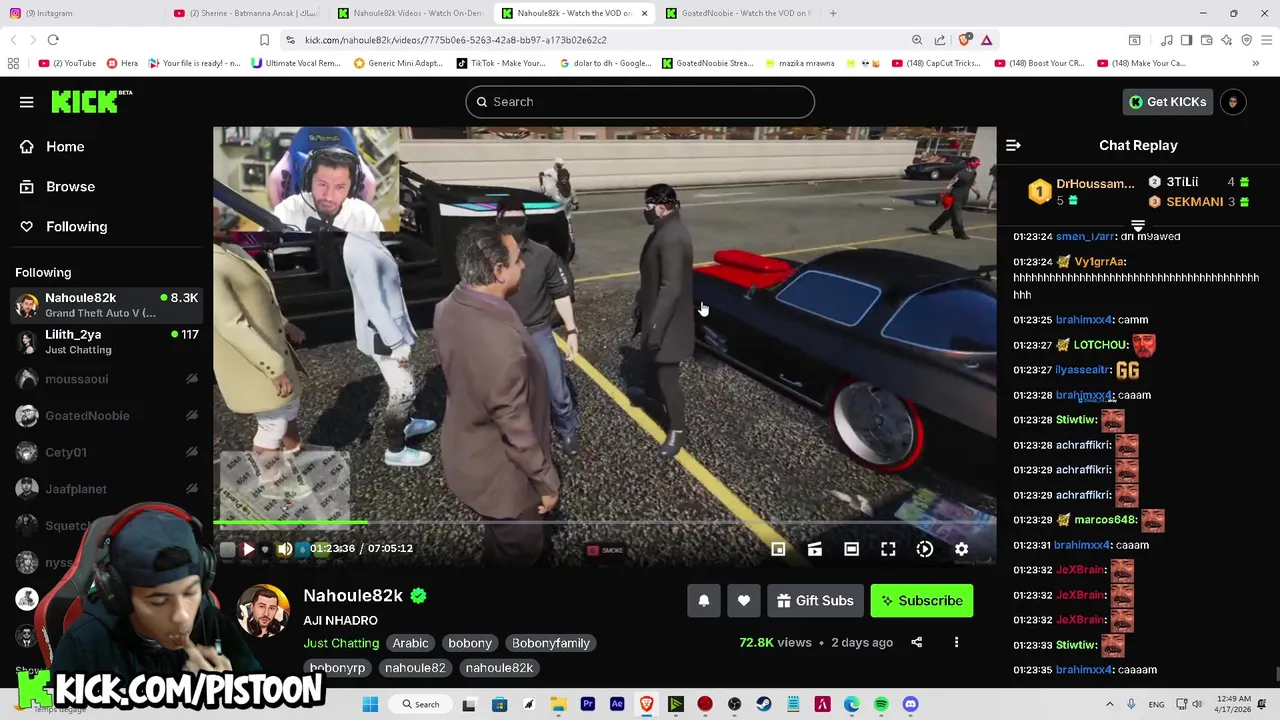
Task: Expand the gifter leaderboard handle
Action: (x=1138, y=225)
